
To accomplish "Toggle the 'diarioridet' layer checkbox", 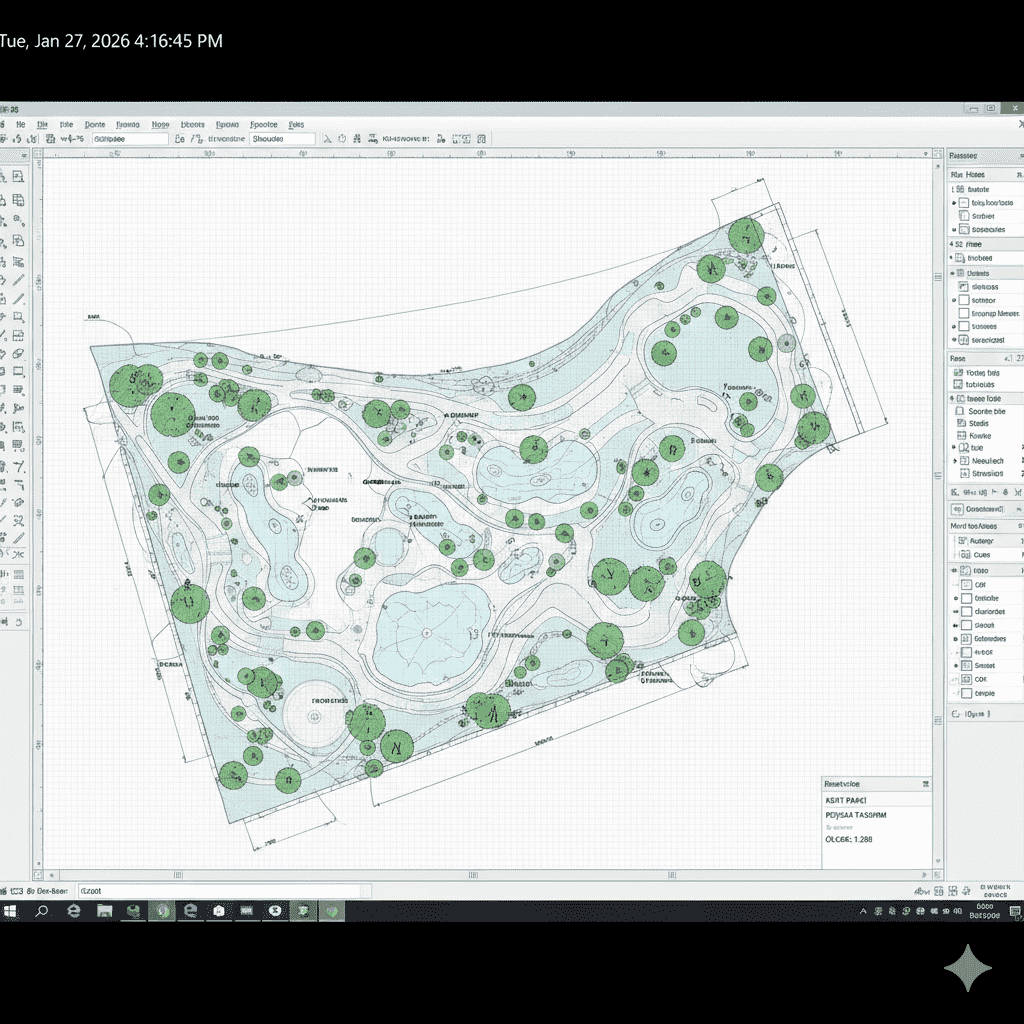I will coord(965,611).
